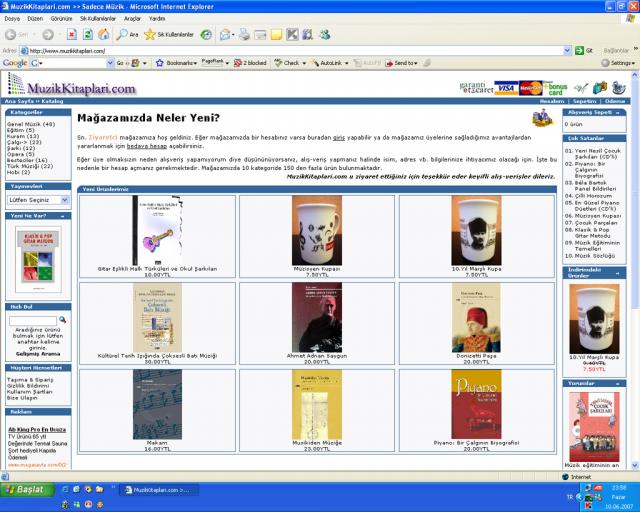Click Hesabım in top navigation
Viewport: 640px width, 512px height.
click(x=552, y=101)
